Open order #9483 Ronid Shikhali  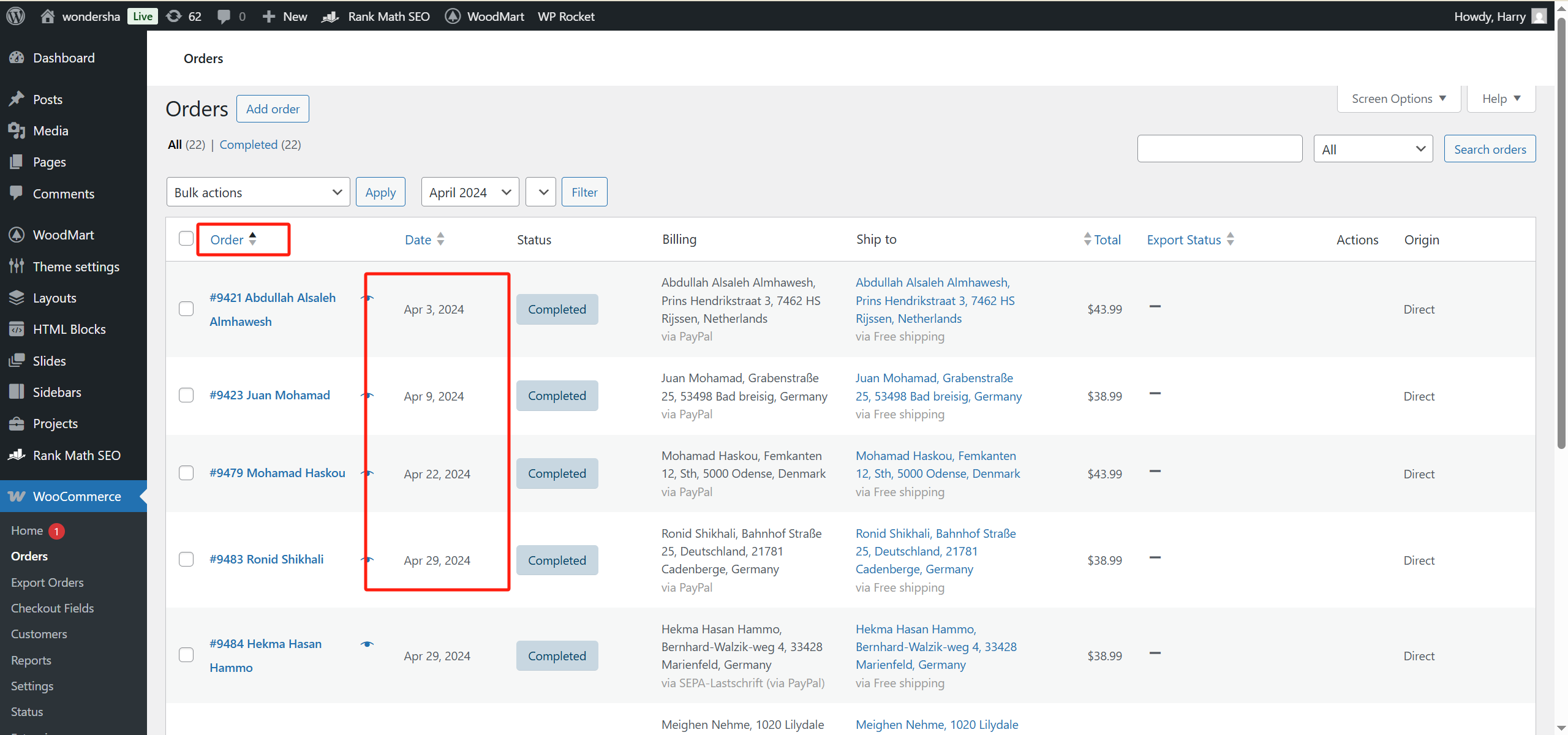click(x=266, y=559)
